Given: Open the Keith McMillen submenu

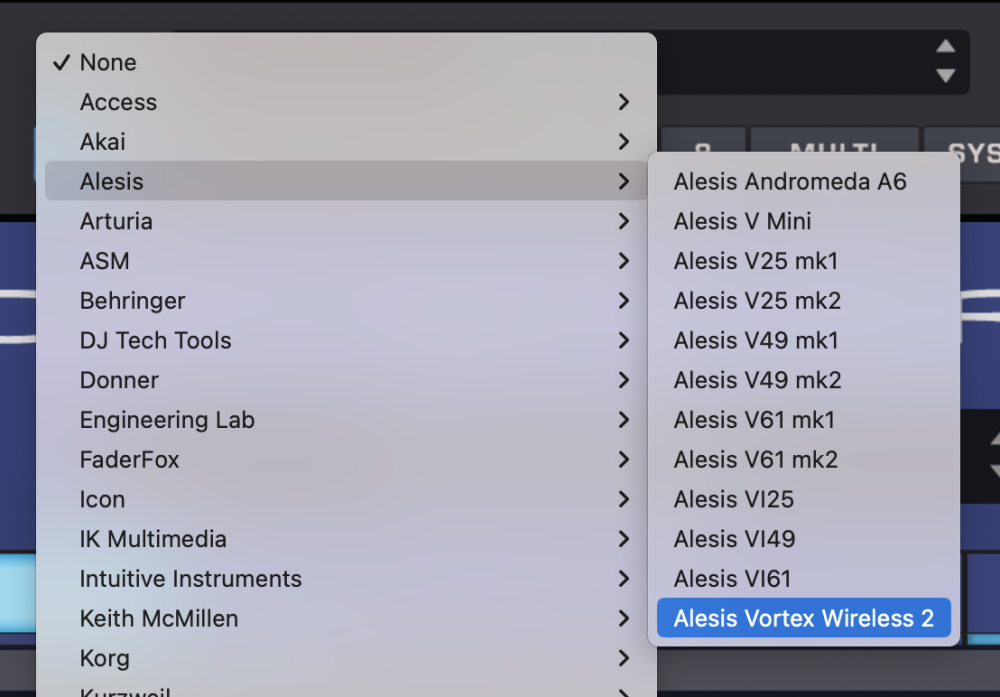Looking at the screenshot, I should [x=159, y=619].
